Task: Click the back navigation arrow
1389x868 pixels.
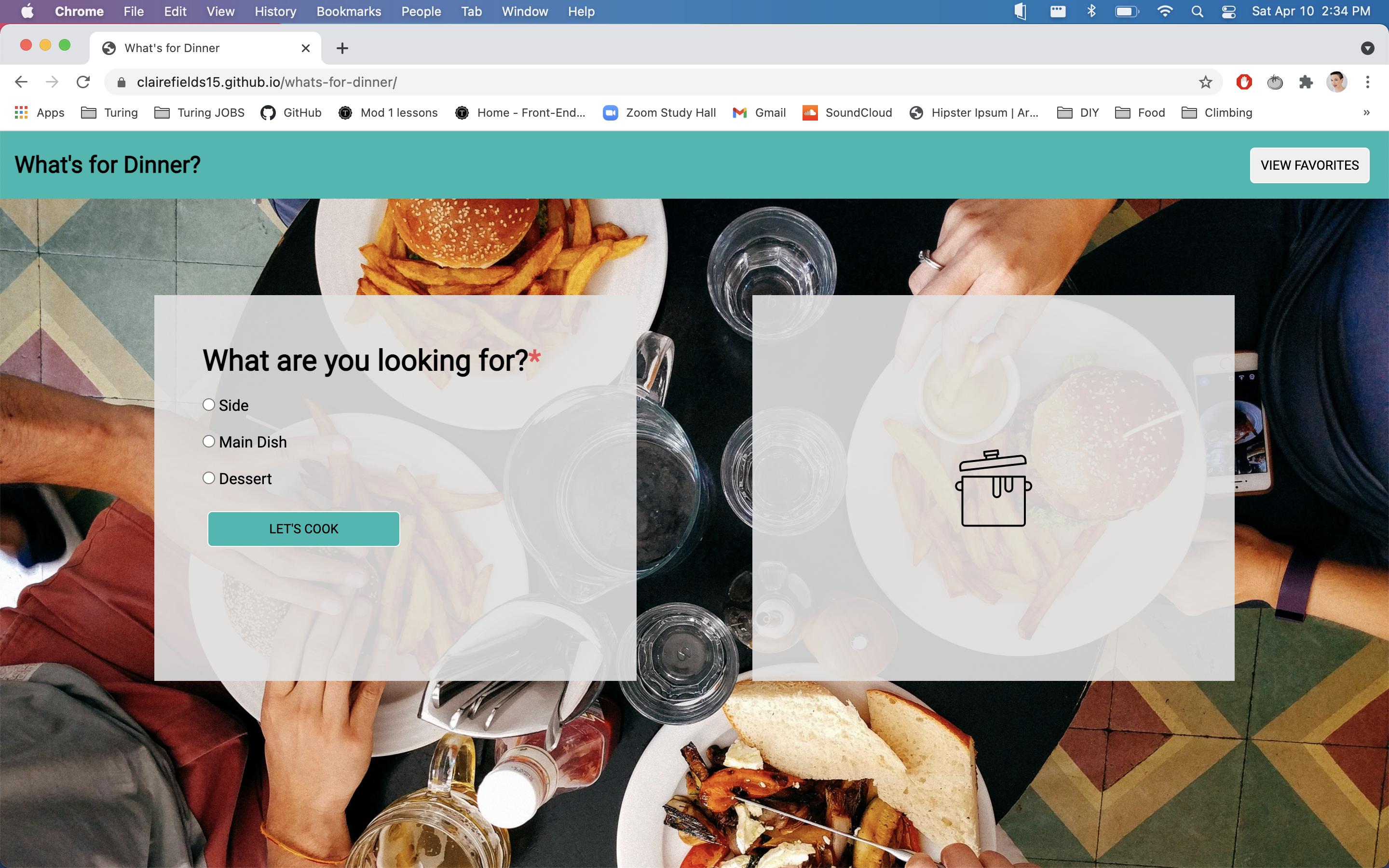Action: click(x=21, y=82)
